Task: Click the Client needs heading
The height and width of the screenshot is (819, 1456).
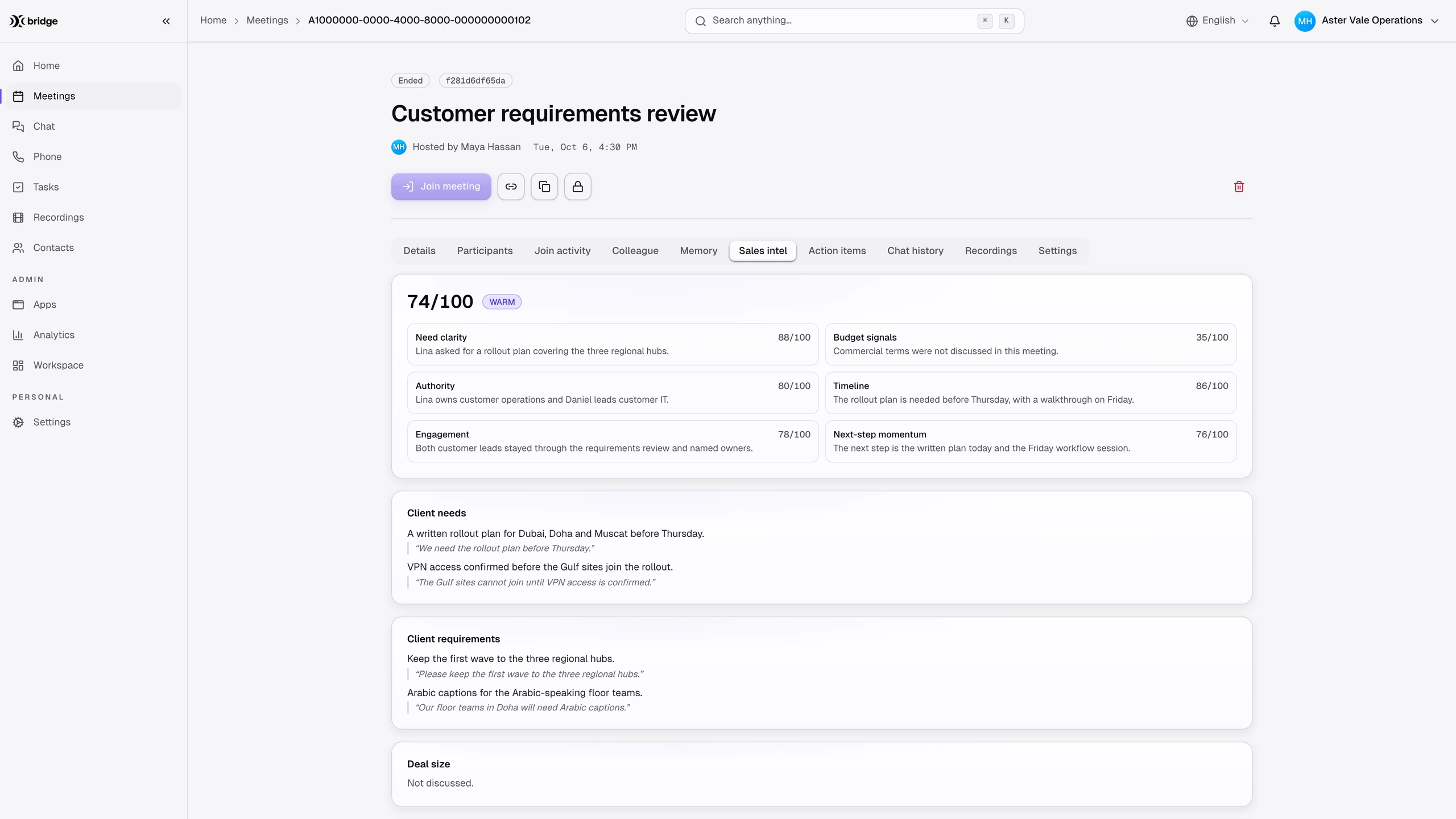Action: (x=436, y=513)
